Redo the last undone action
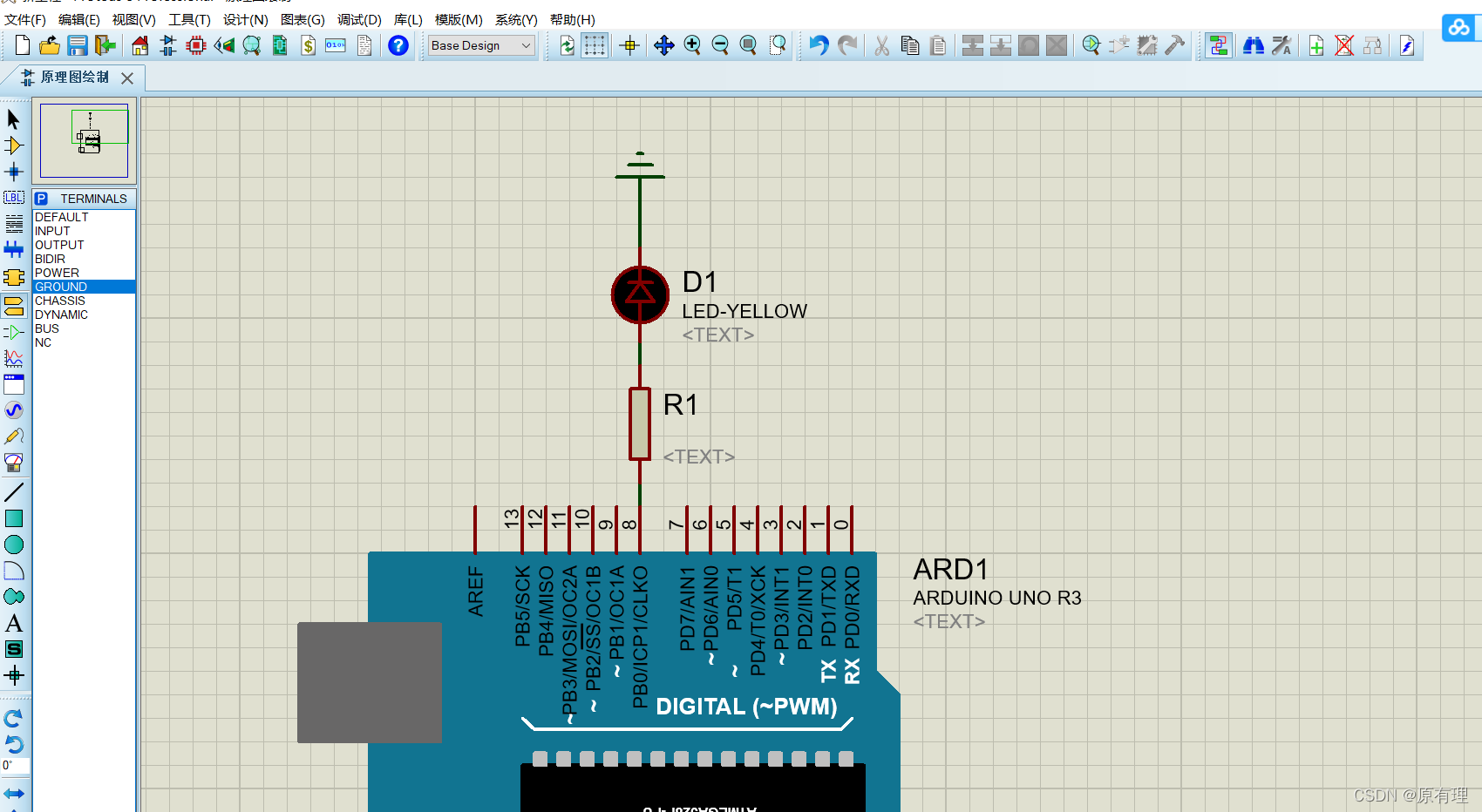1482x812 pixels. pyautogui.click(x=847, y=45)
